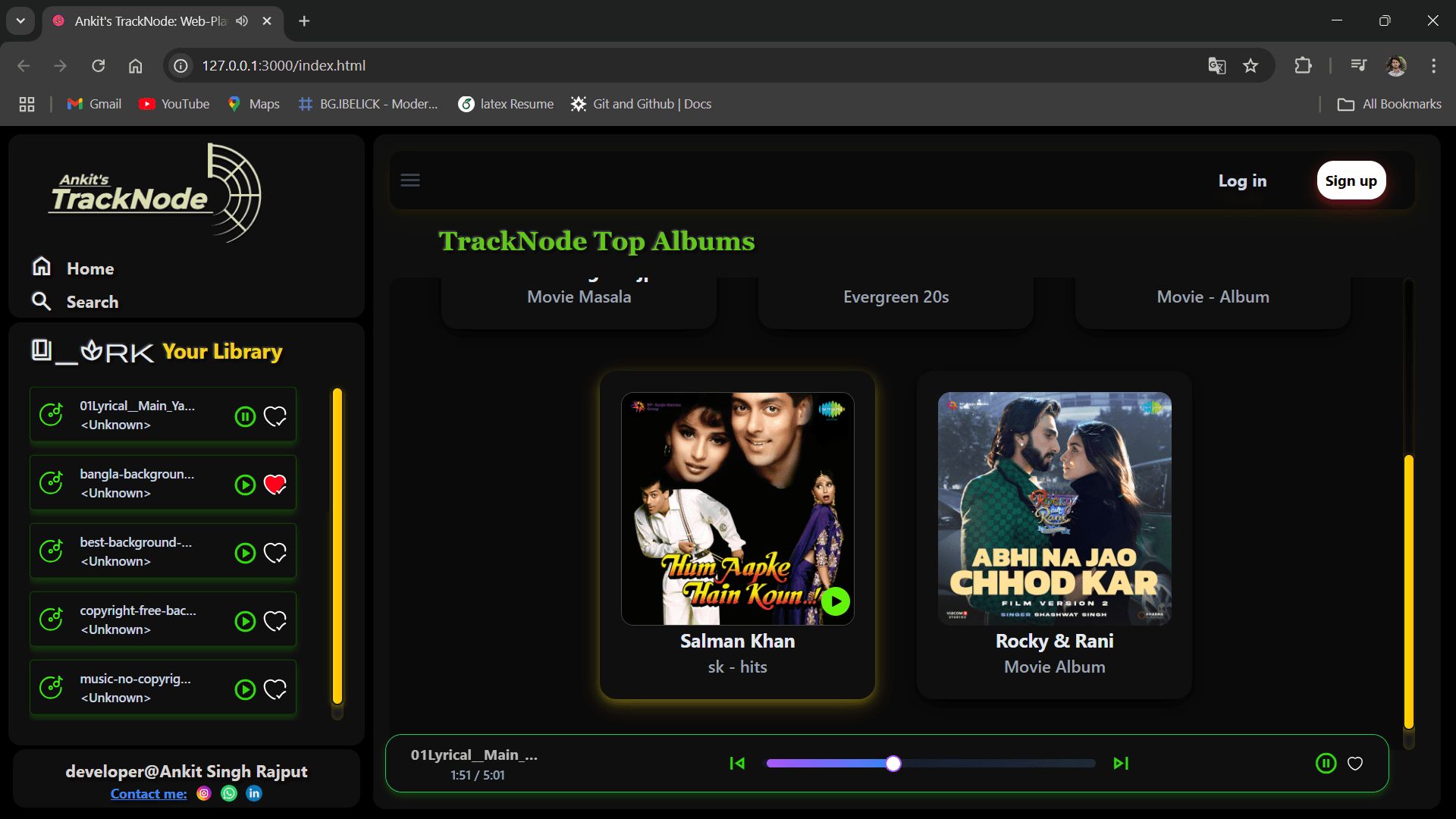Mute the tab audio speaker icon
The width and height of the screenshot is (1456, 819).
242,21
